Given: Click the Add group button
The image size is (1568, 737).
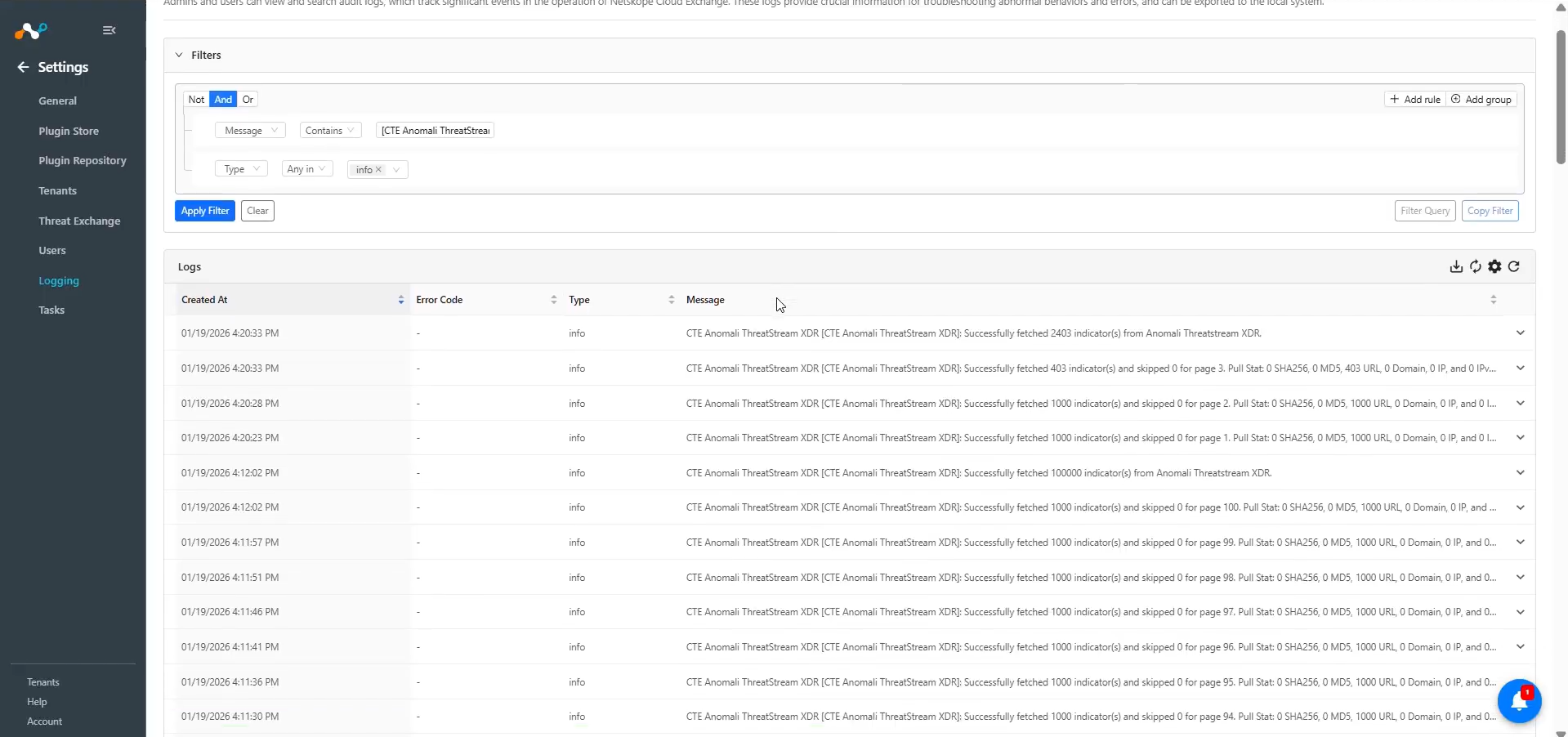Looking at the screenshot, I should 1481,100.
